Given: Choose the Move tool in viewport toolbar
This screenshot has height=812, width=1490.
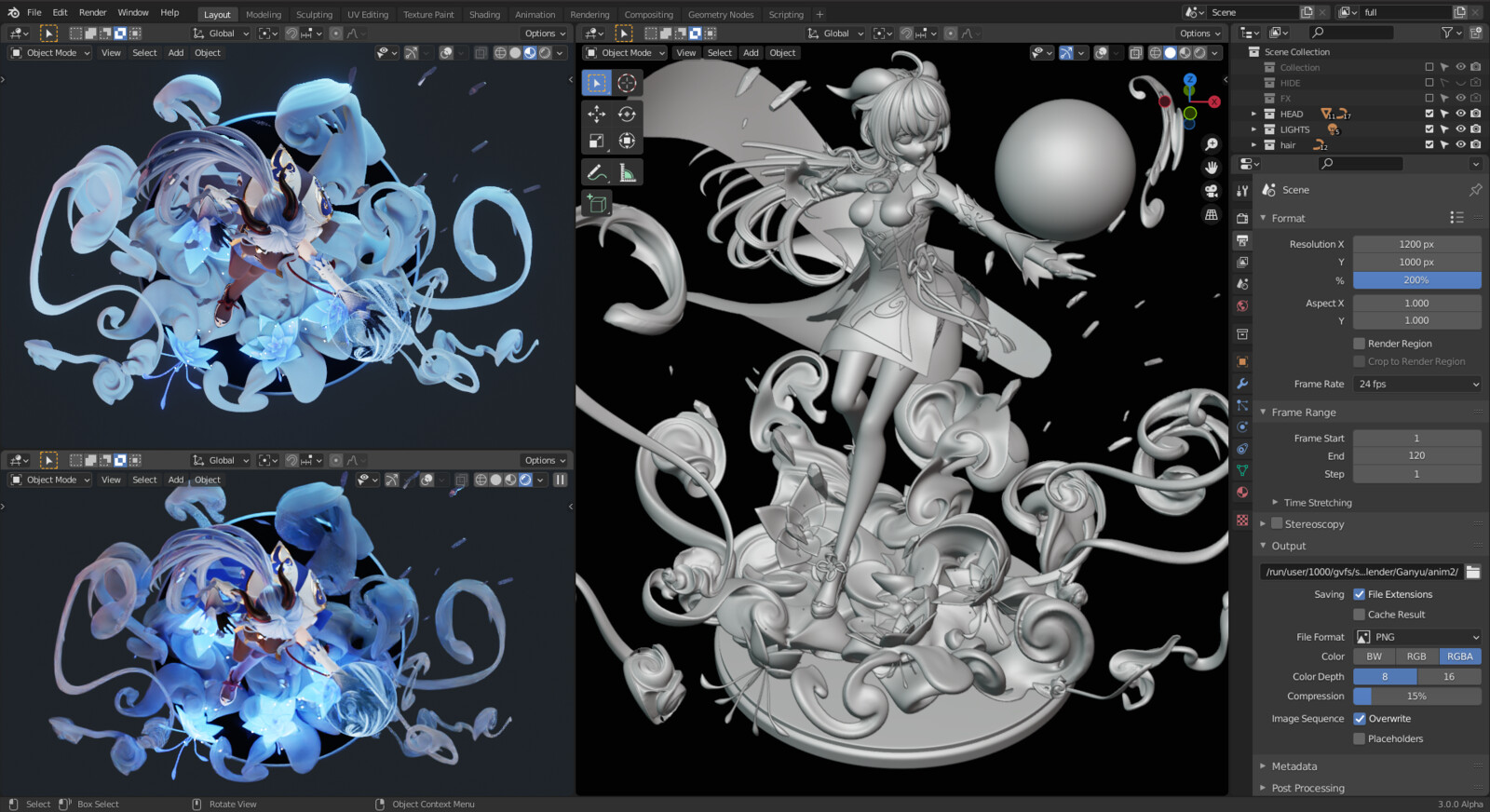Looking at the screenshot, I should [x=597, y=114].
